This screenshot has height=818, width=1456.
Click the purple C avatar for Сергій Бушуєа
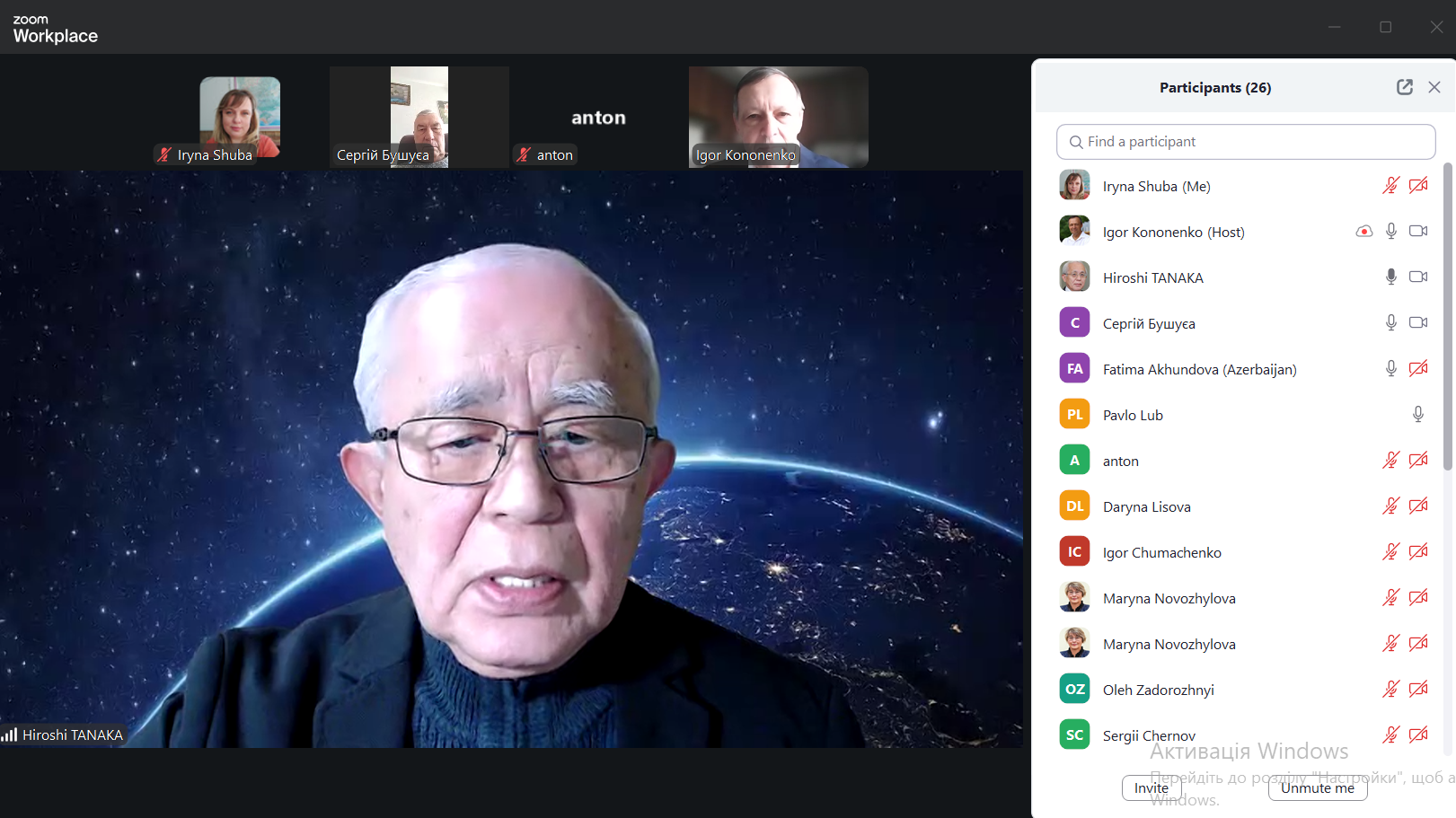pyautogui.click(x=1074, y=322)
